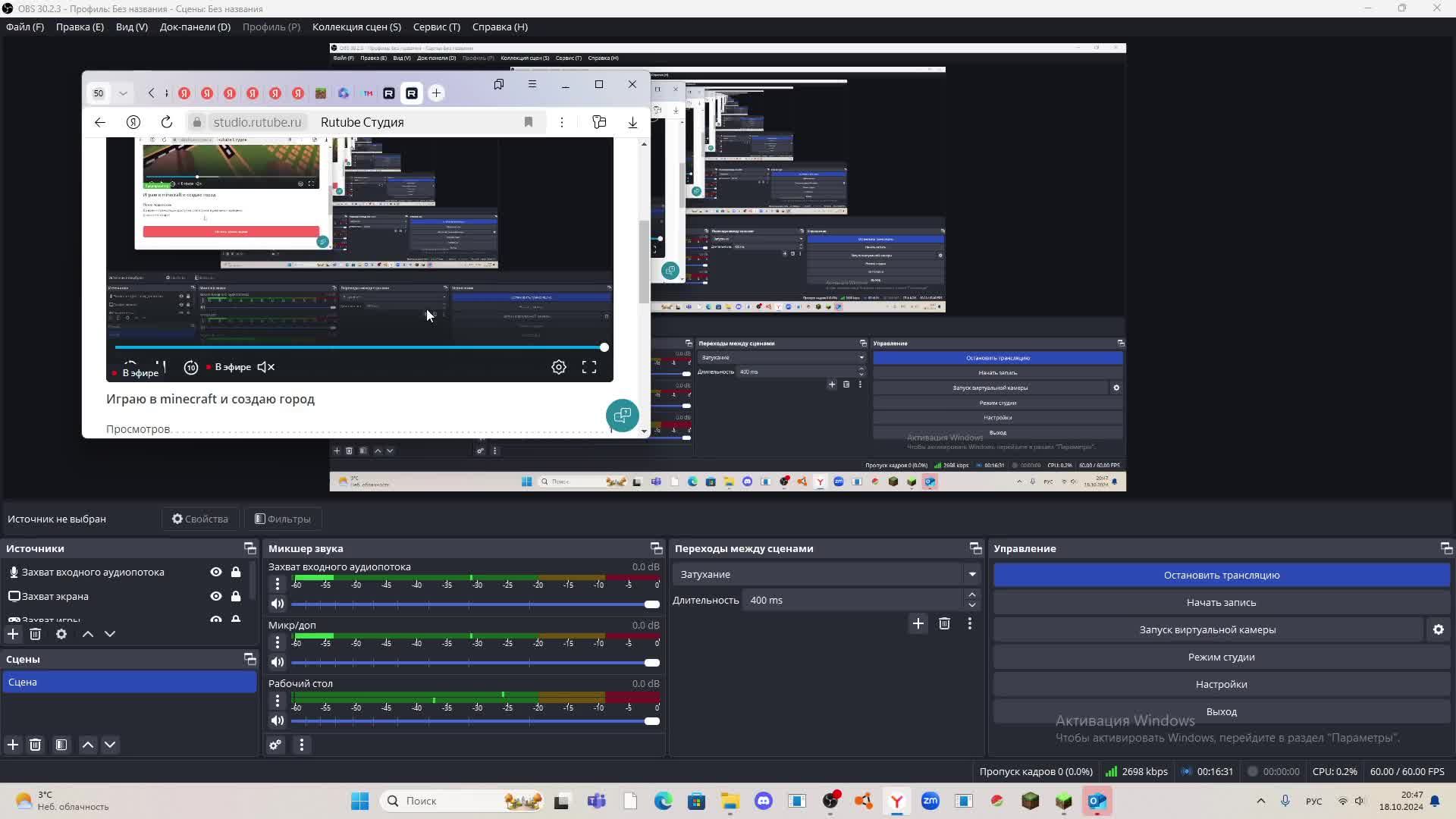Increase transition duration with up arrow
This screenshot has height=819, width=1456.
[972, 595]
